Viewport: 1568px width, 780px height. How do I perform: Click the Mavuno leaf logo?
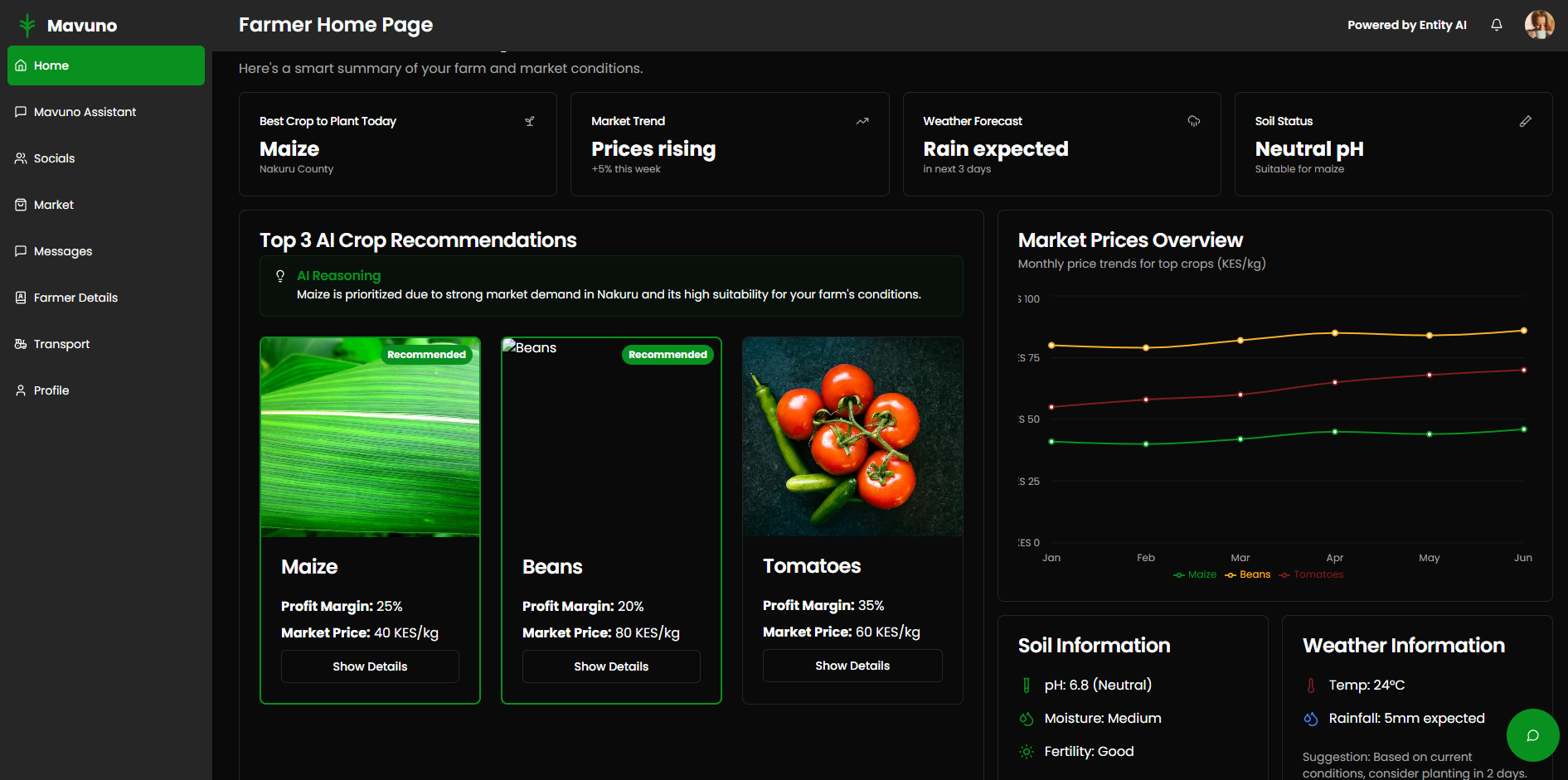click(x=27, y=26)
